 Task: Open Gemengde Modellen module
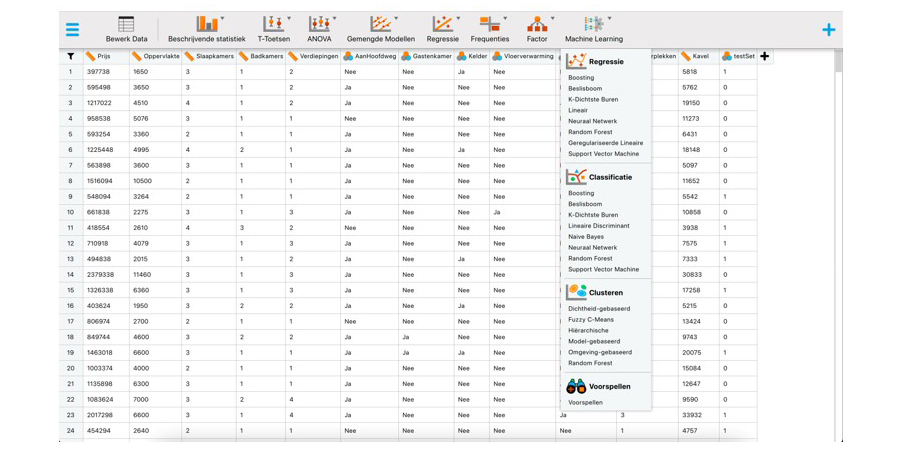(x=380, y=29)
